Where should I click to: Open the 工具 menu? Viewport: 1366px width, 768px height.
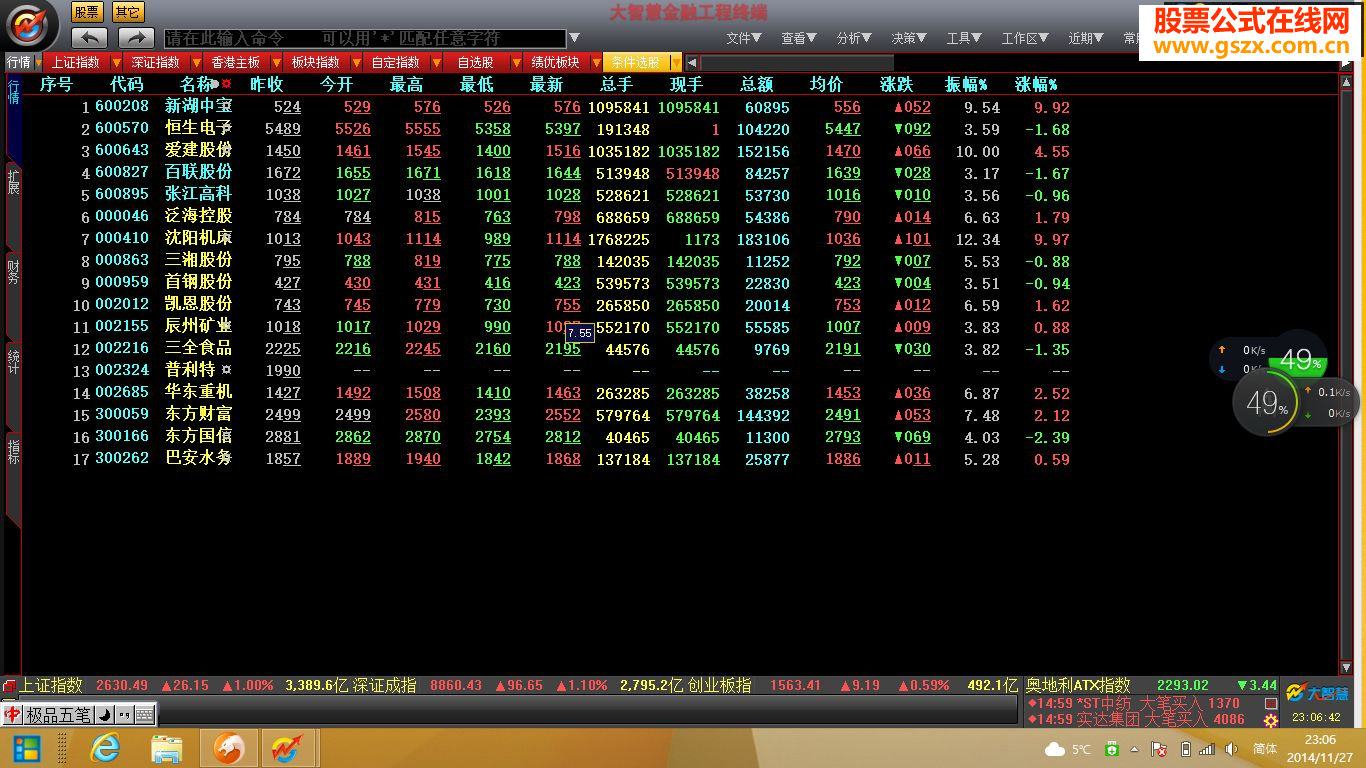click(x=964, y=38)
